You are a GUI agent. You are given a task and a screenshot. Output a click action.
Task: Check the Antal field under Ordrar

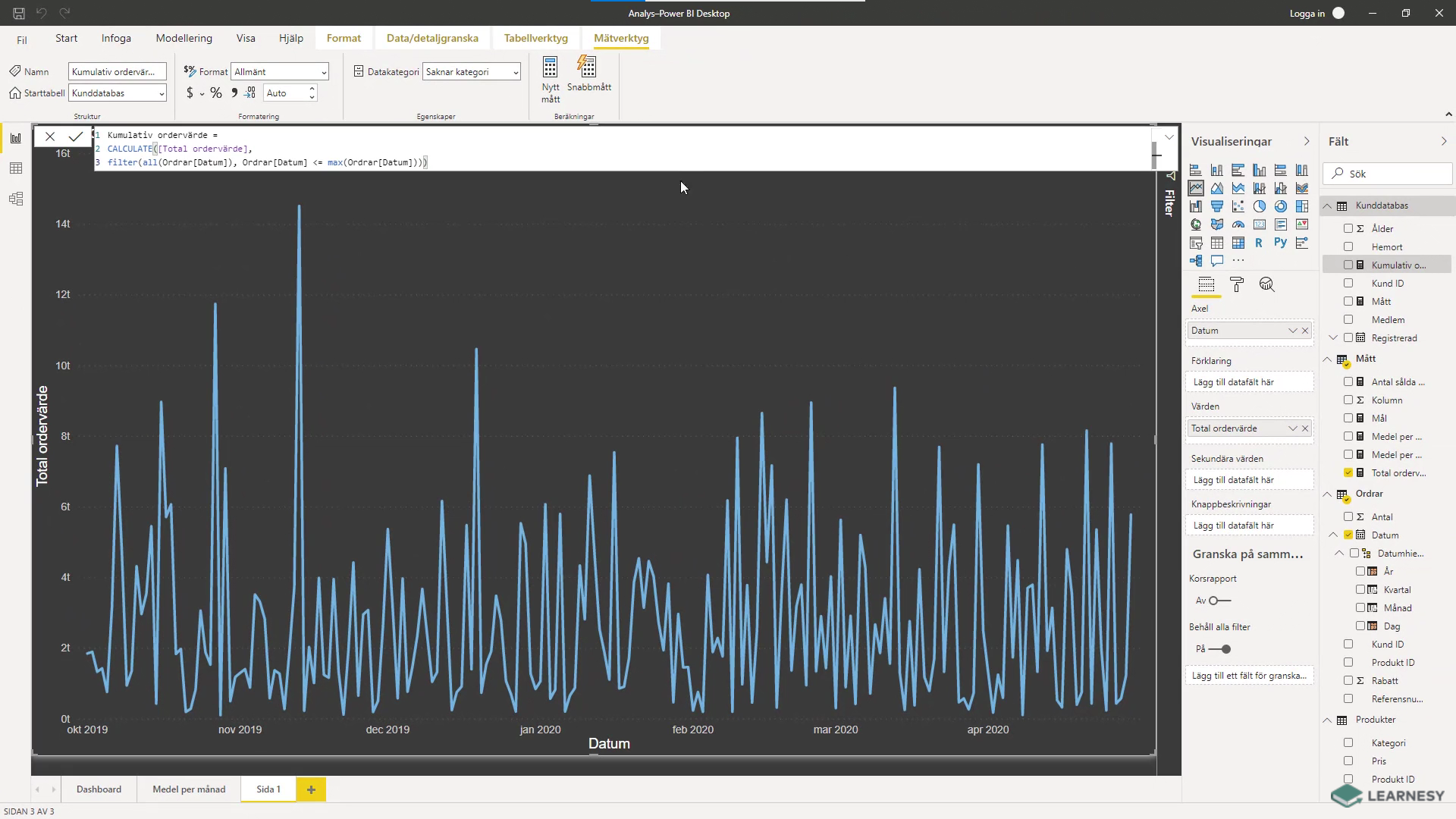[x=1348, y=516]
